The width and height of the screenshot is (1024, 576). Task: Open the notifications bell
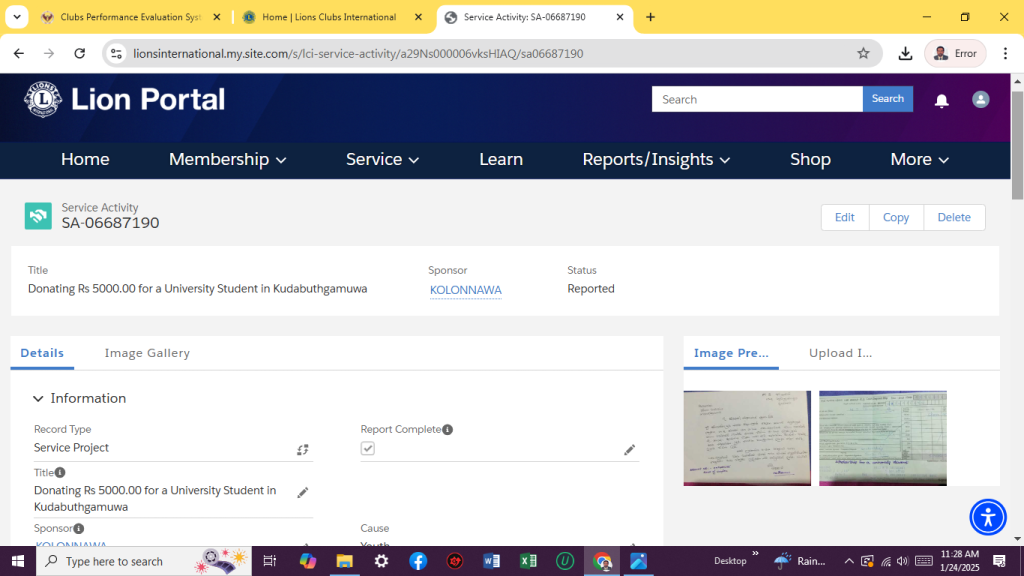[941, 100]
